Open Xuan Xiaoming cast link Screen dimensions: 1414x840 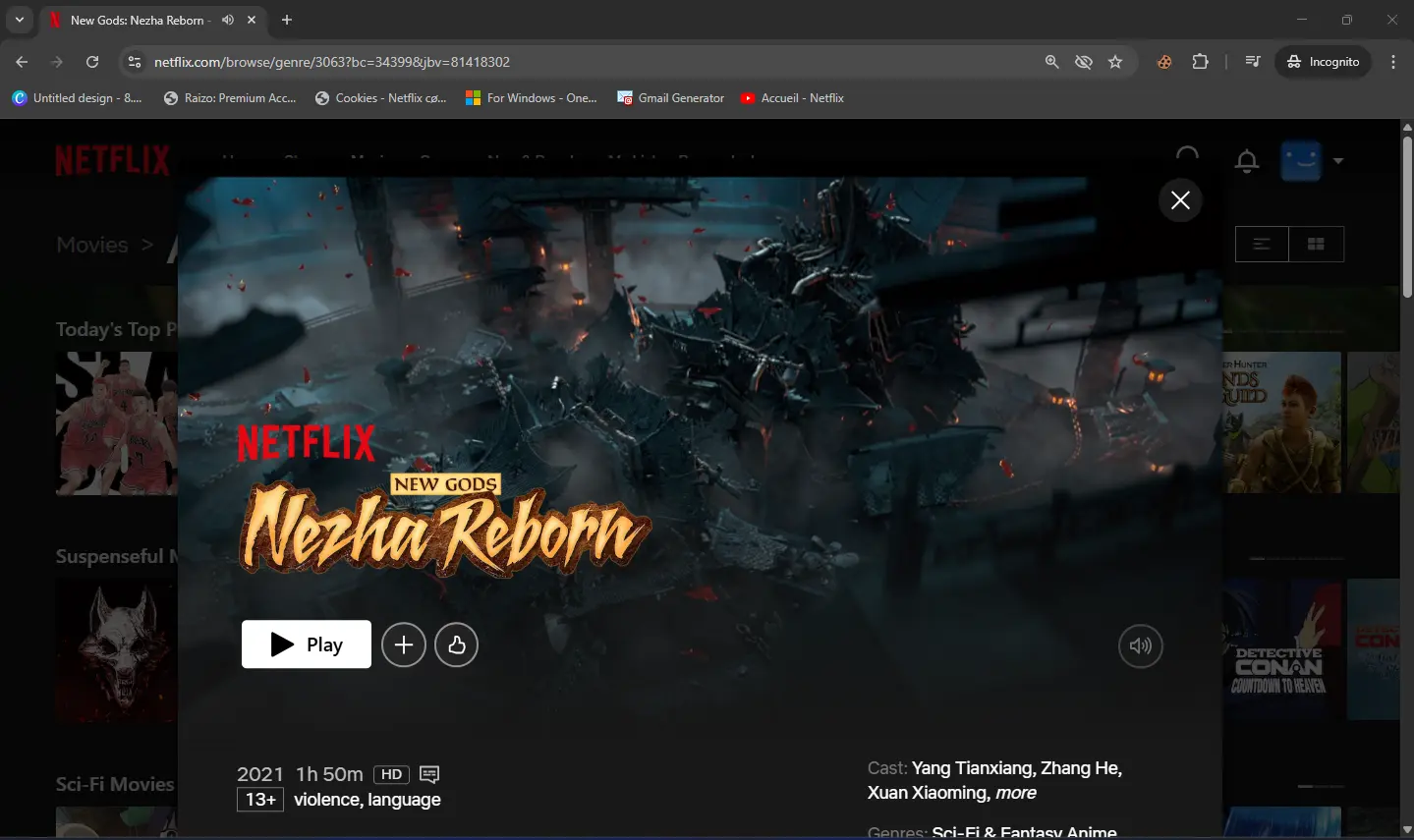tap(929, 793)
